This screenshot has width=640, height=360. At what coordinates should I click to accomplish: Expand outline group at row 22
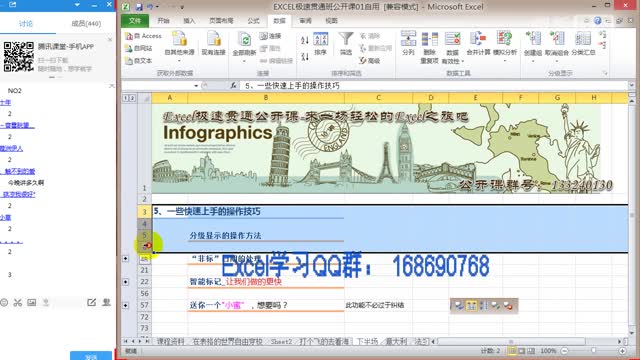pyautogui.click(x=126, y=282)
